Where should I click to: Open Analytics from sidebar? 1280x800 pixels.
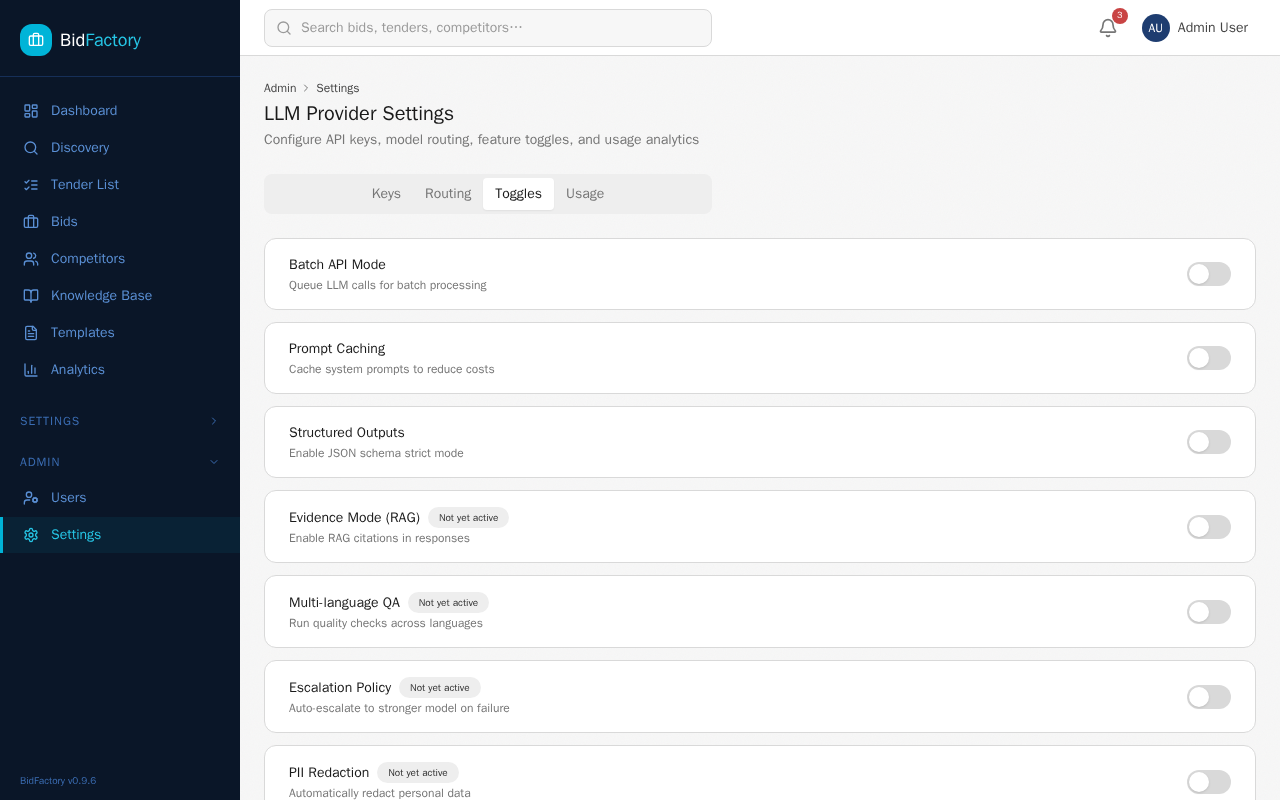tap(120, 370)
